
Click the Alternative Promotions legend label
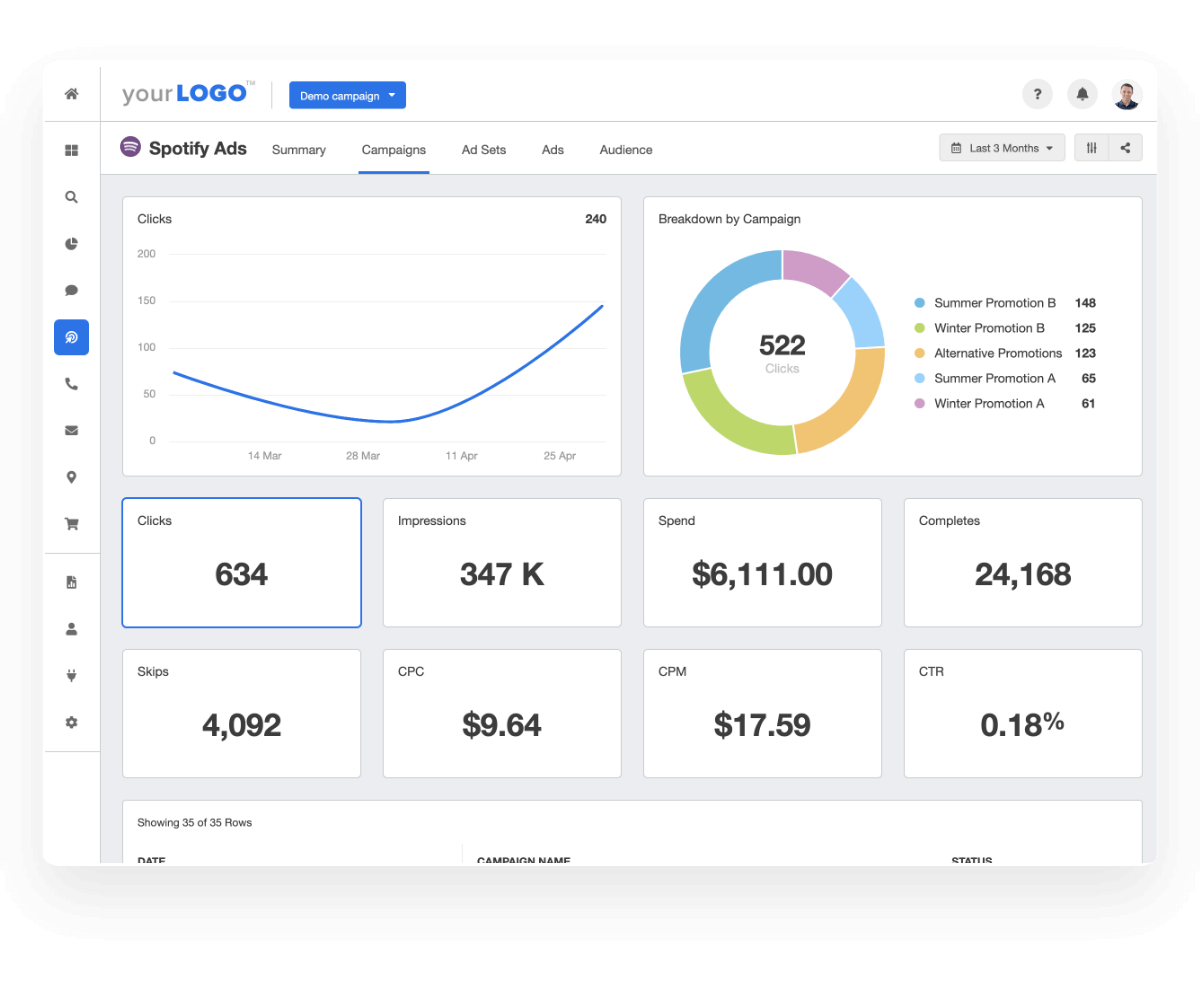(x=998, y=353)
